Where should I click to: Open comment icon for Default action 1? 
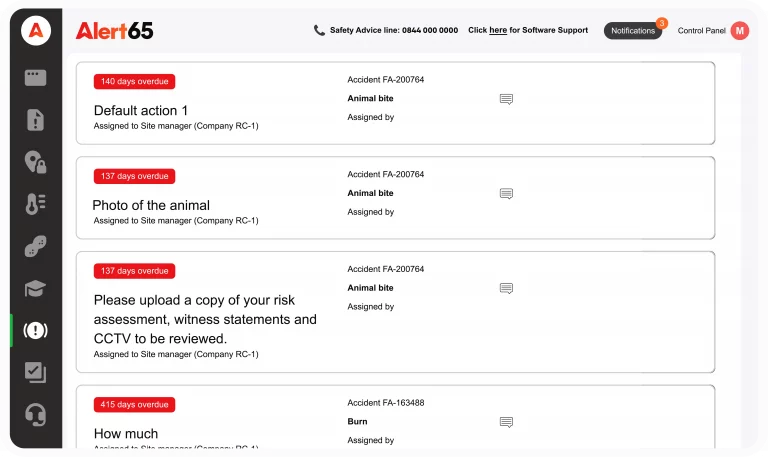(506, 99)
